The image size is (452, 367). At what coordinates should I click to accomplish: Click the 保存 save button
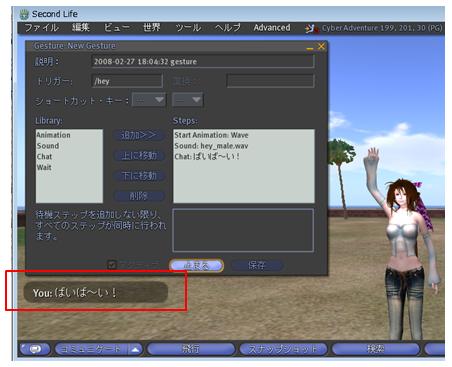[x=257, y=265]
